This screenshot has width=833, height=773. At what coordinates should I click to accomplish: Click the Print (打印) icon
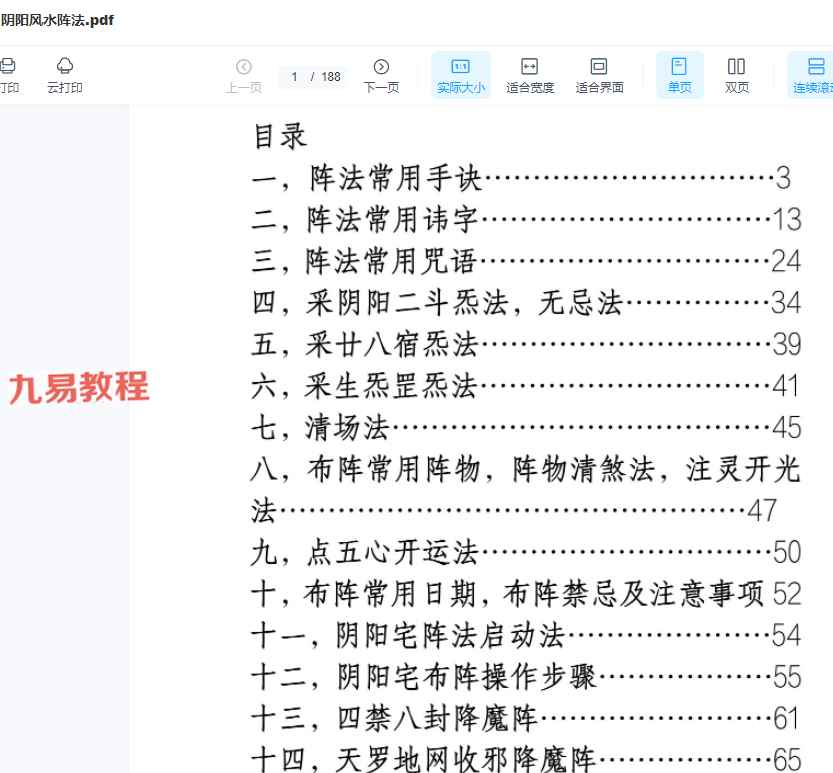[x=8, y=75]
